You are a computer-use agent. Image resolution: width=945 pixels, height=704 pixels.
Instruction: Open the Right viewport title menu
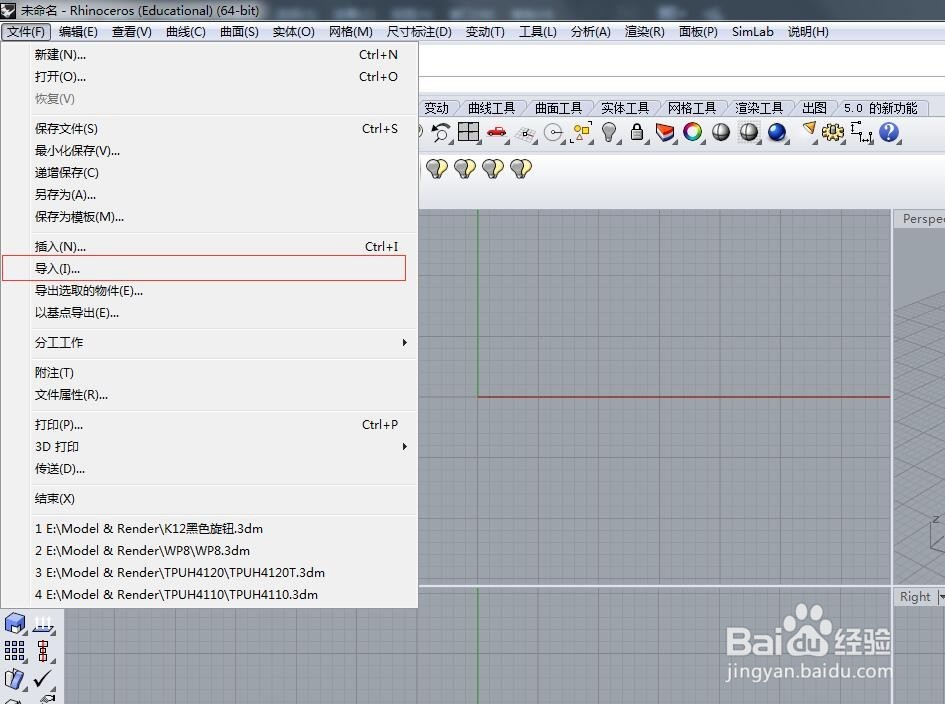click(918, 597)
